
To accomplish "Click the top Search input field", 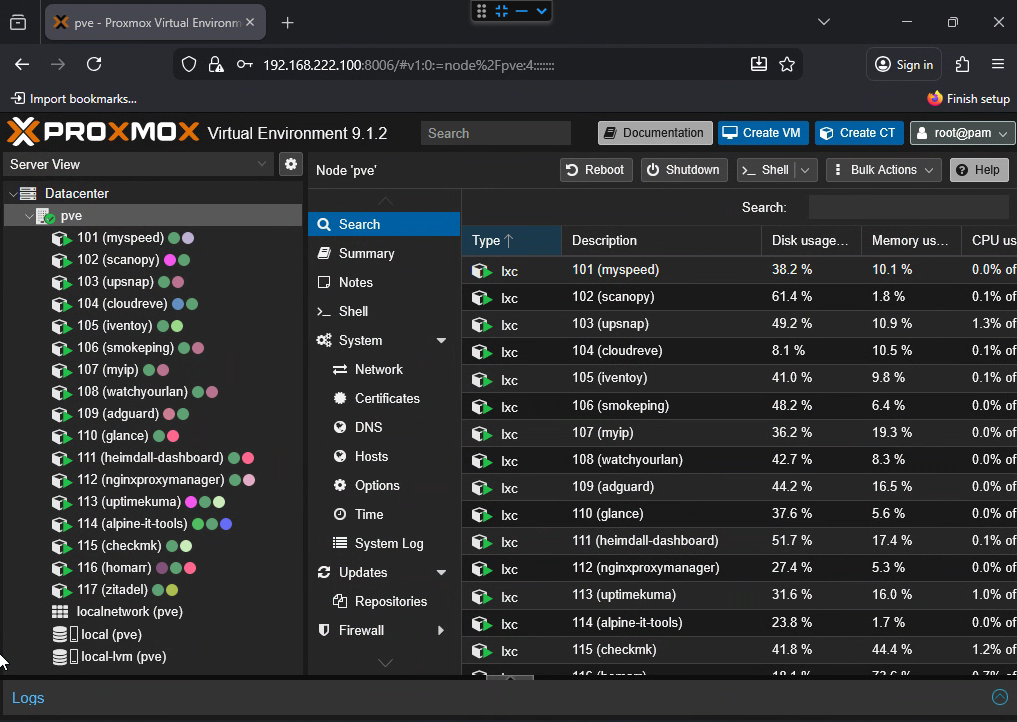I will (x=496, y=133).
